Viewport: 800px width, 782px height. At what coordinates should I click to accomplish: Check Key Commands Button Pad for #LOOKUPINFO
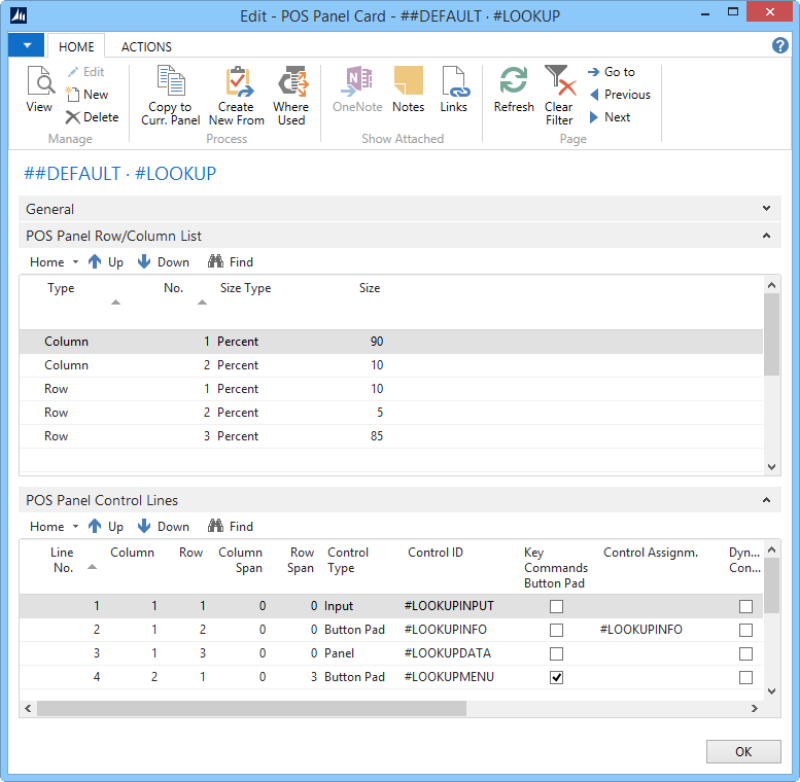[x=557, y=630]
